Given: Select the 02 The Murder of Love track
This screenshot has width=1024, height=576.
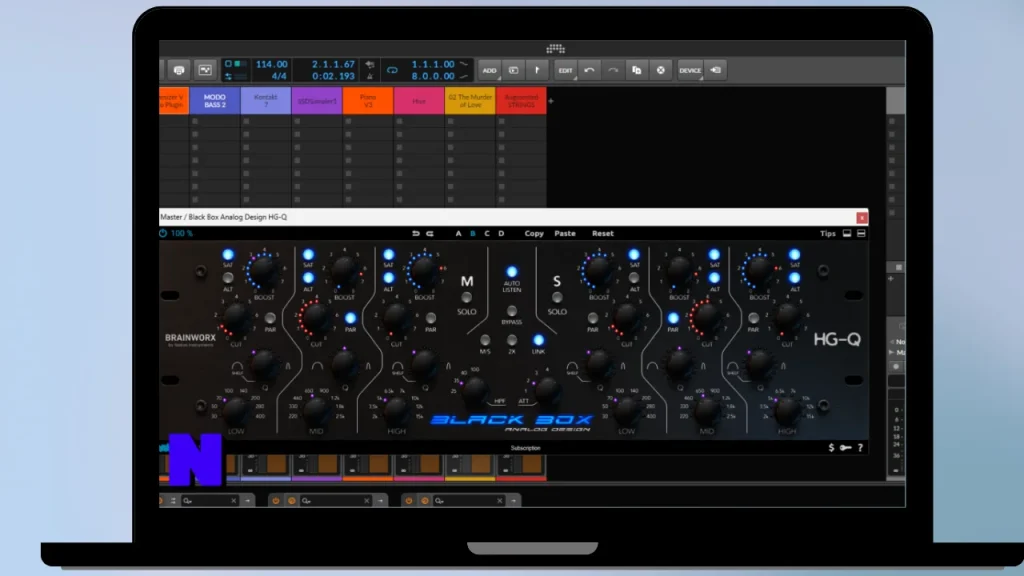Looking at the screenshot, I should coord(470,101).
